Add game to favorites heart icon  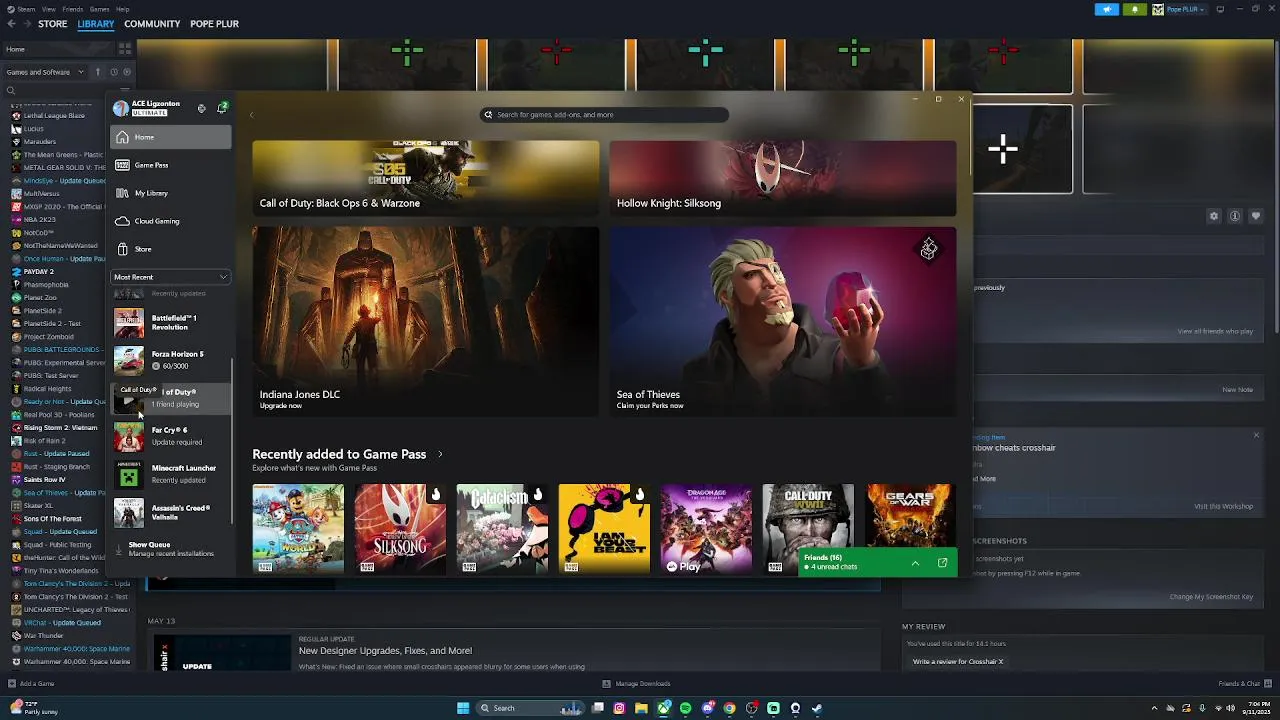1256,216
